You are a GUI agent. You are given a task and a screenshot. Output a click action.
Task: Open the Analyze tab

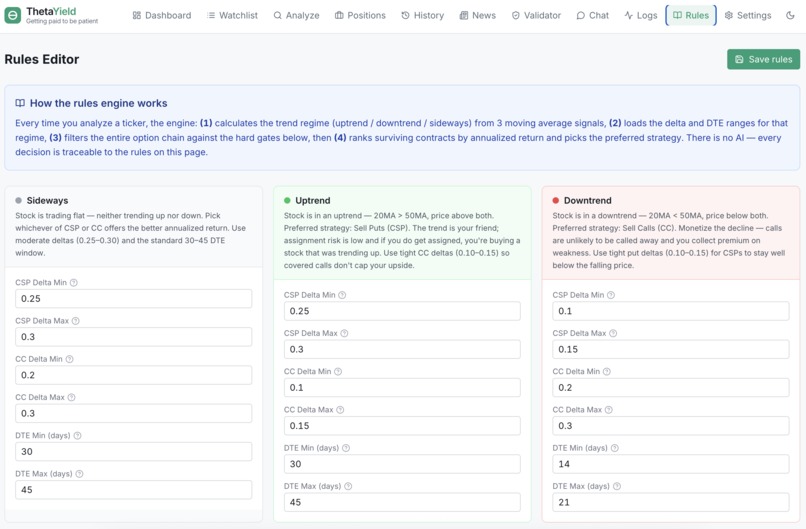tap(296, 15)
